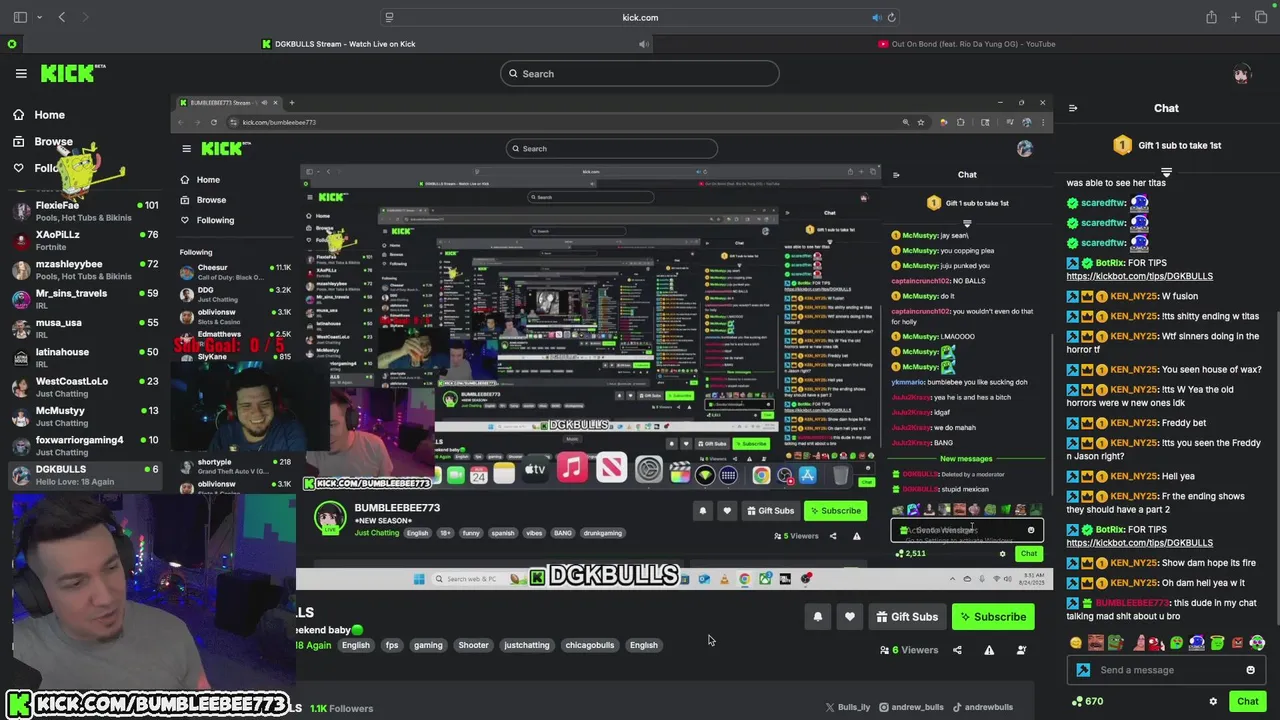This screenshot has height=720, width=1280.
Task: Switch to the Out On Bond YouTube tab
Action: coord(966,44)
